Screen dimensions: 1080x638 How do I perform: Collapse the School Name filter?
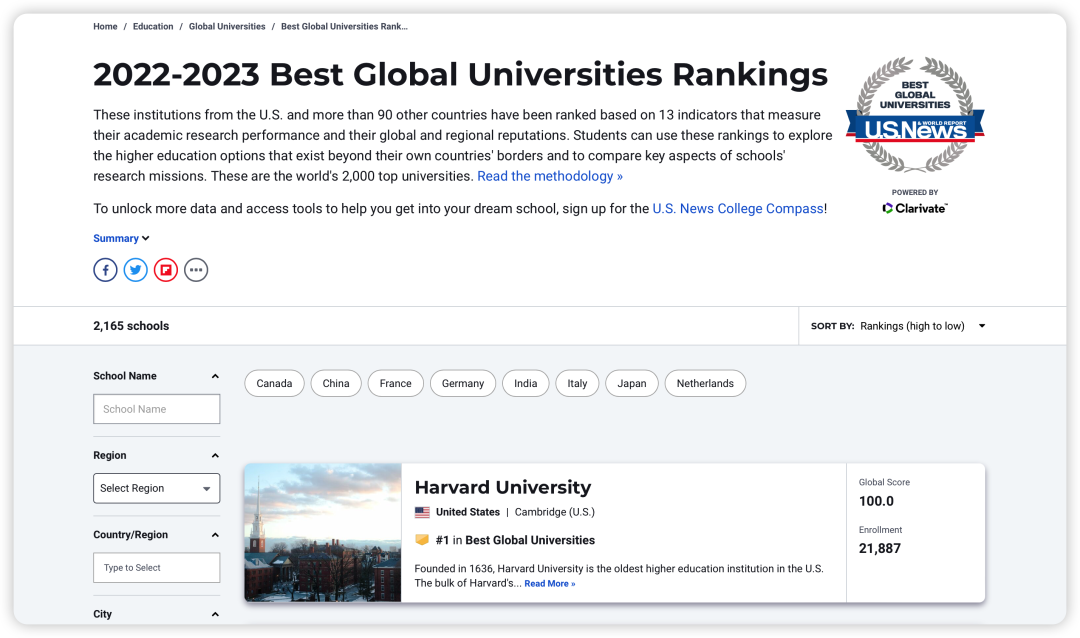(215, 376)
